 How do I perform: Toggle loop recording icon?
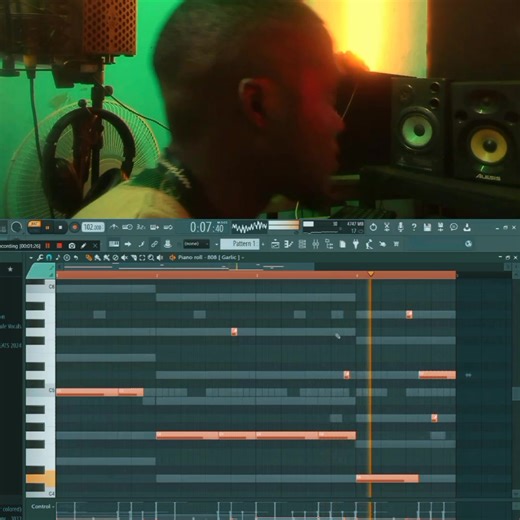tap(168, 227)
